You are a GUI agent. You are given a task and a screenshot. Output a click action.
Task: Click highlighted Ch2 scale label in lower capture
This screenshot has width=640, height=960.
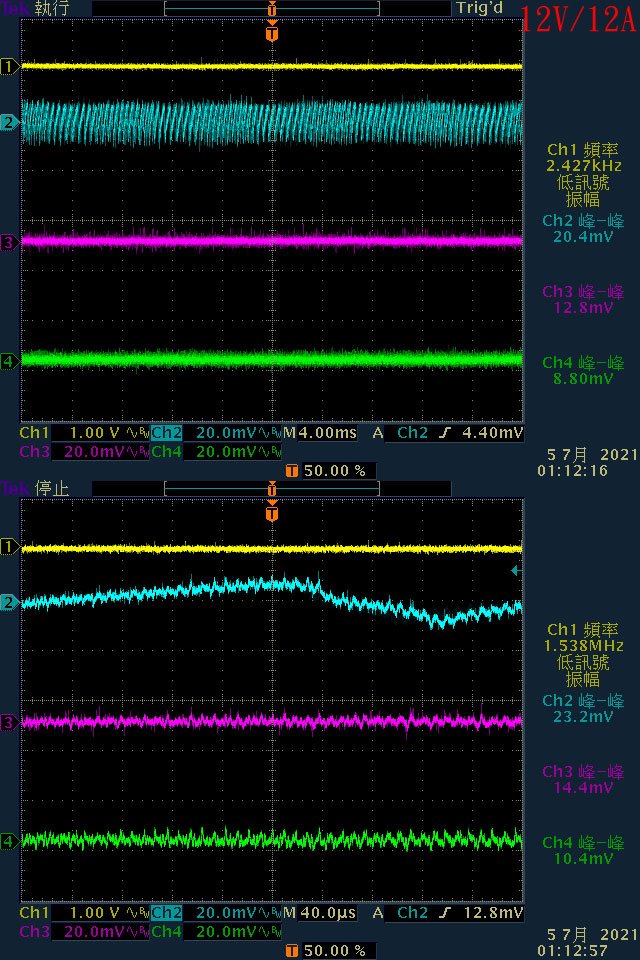167,913
